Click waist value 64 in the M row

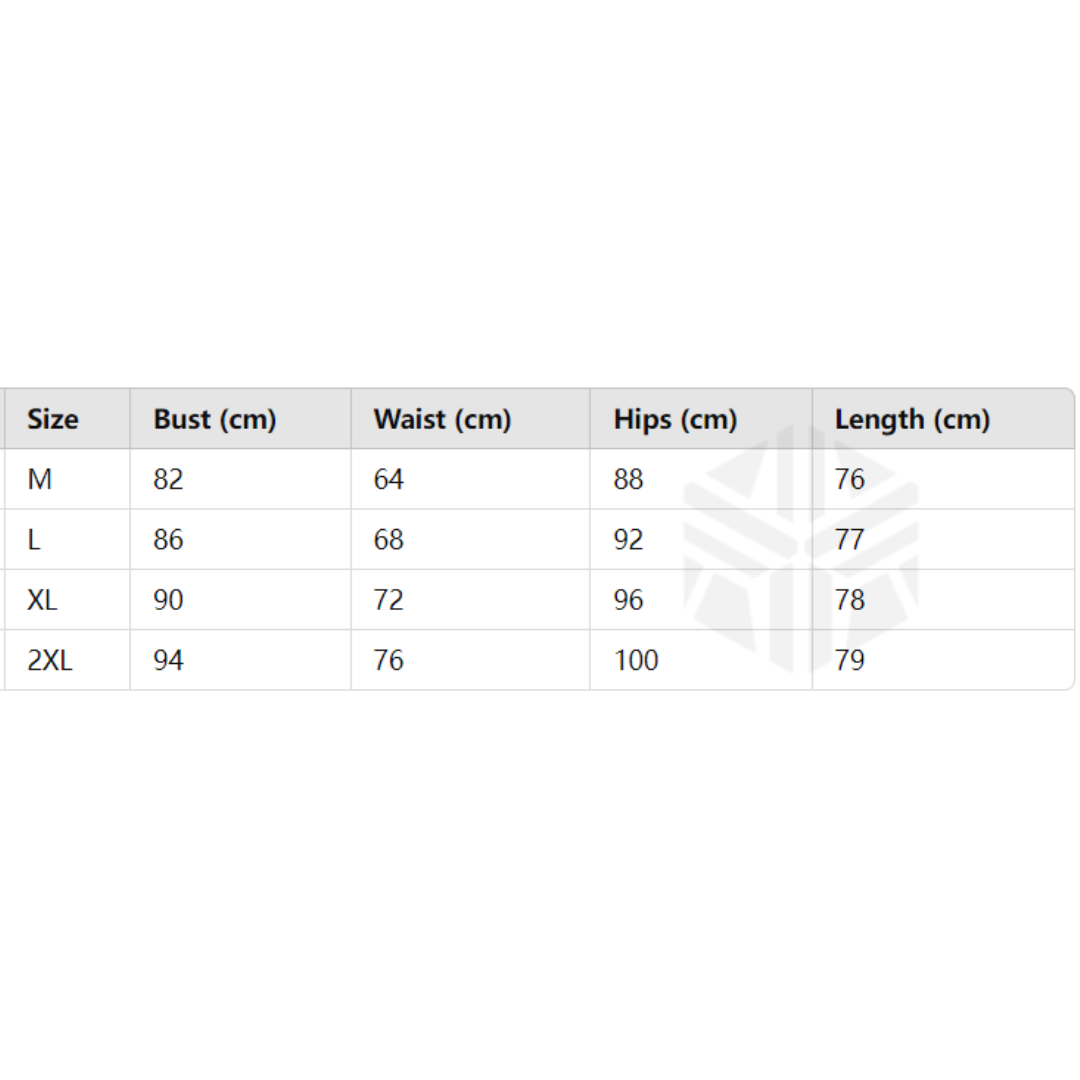388,480
